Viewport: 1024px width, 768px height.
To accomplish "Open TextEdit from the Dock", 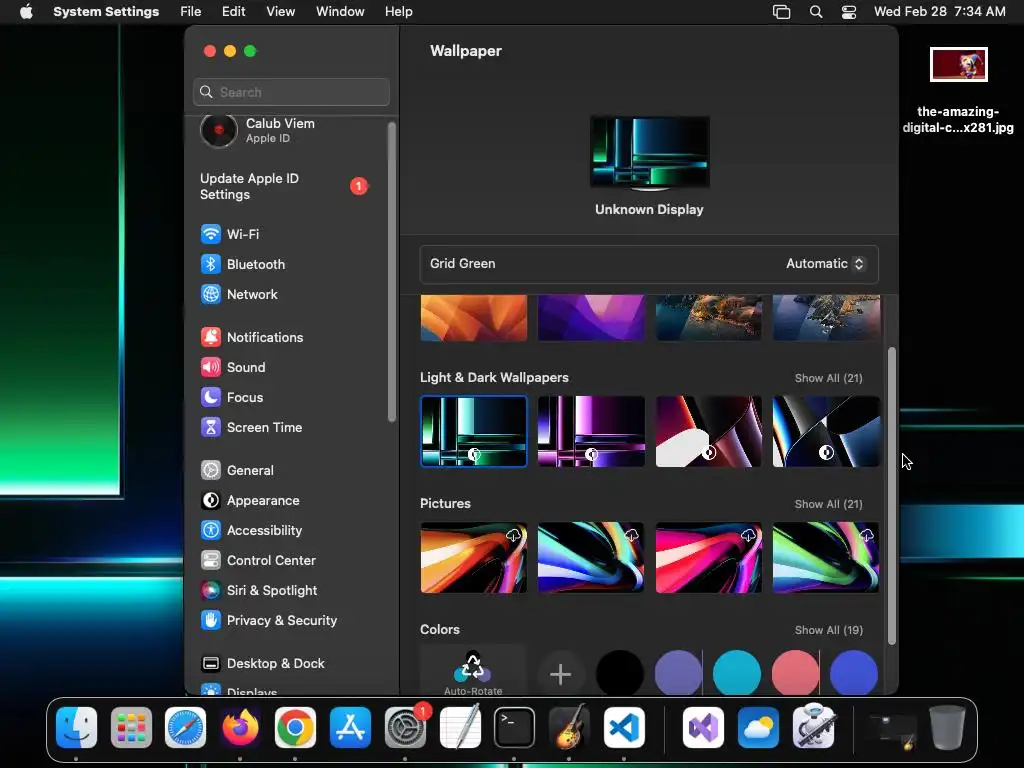I will pos(460,727).
